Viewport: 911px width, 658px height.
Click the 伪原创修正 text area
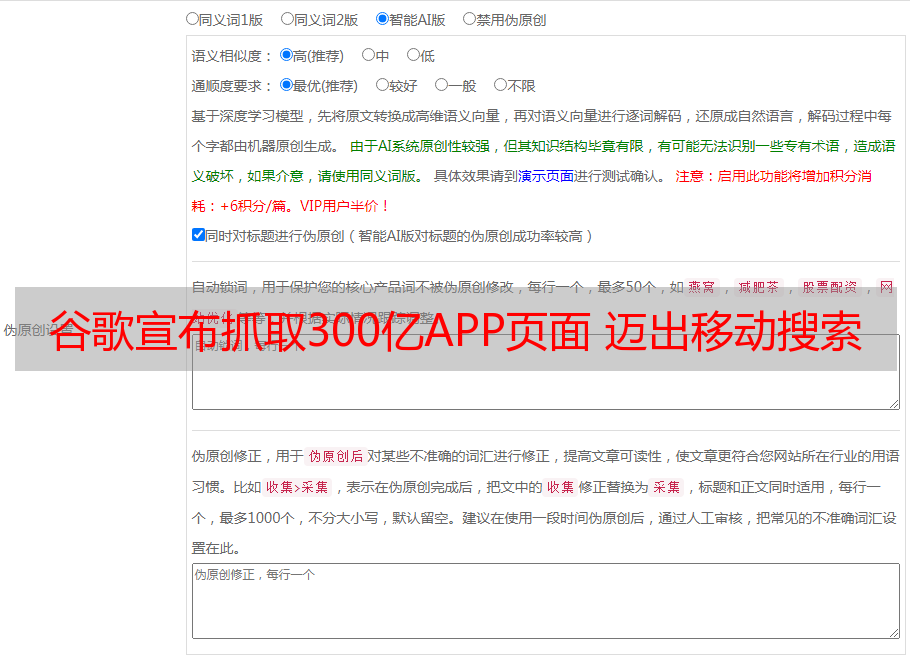click(545, 600)
